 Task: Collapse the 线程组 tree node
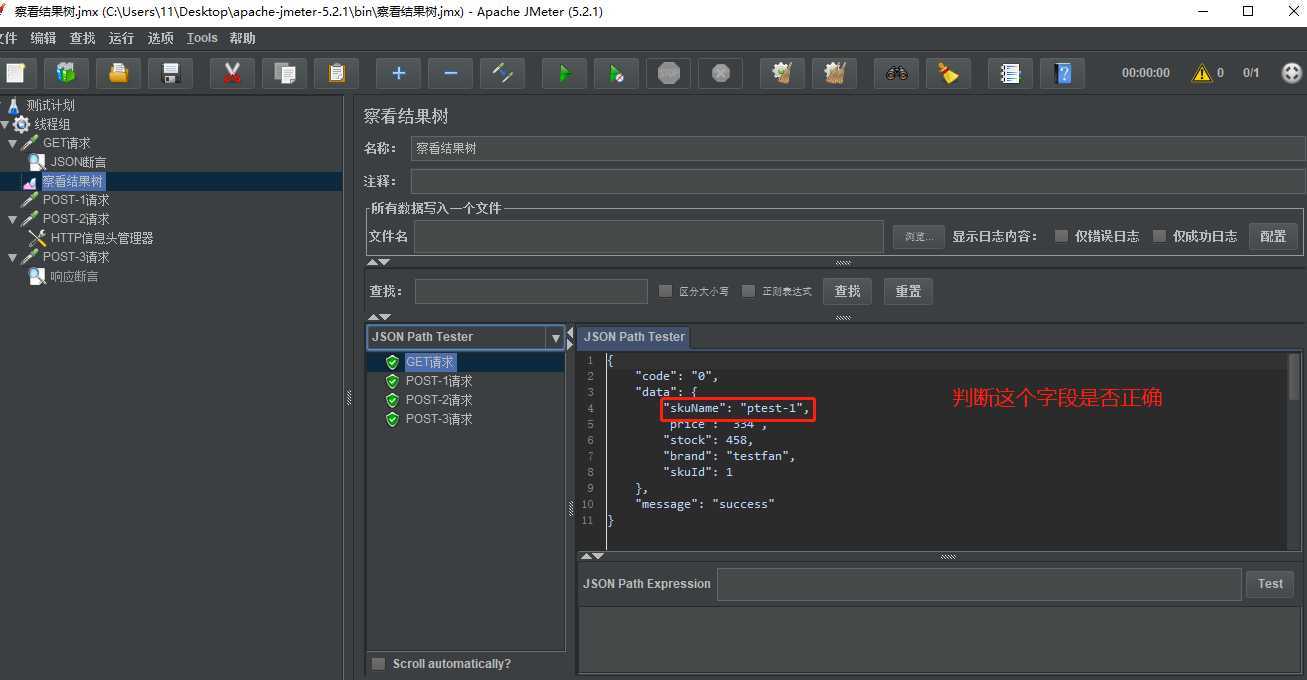(x=5, y=124)
